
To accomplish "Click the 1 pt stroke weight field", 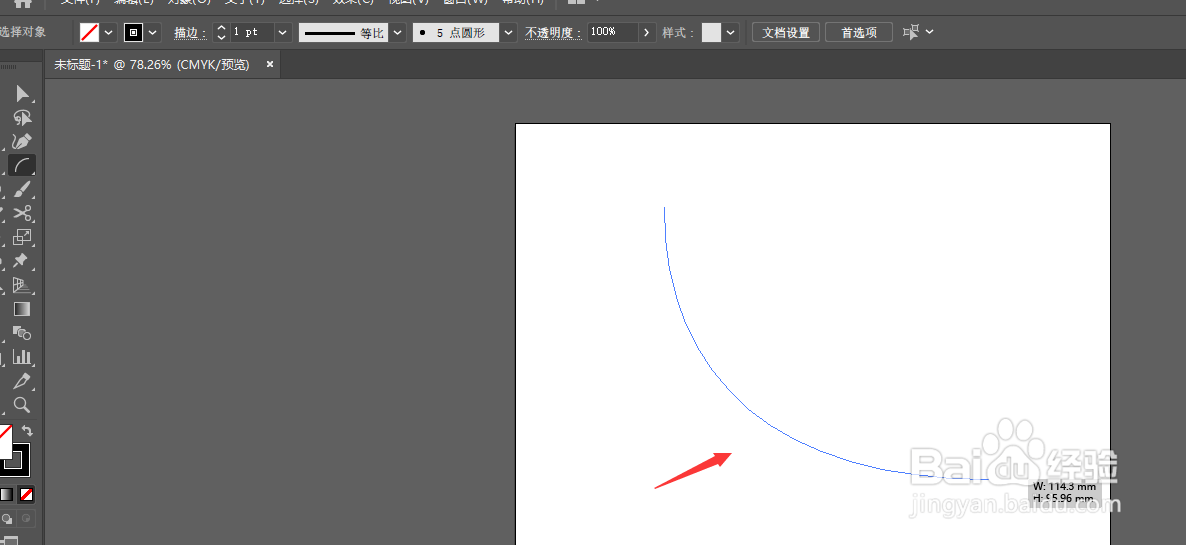I will coord(251,33).
